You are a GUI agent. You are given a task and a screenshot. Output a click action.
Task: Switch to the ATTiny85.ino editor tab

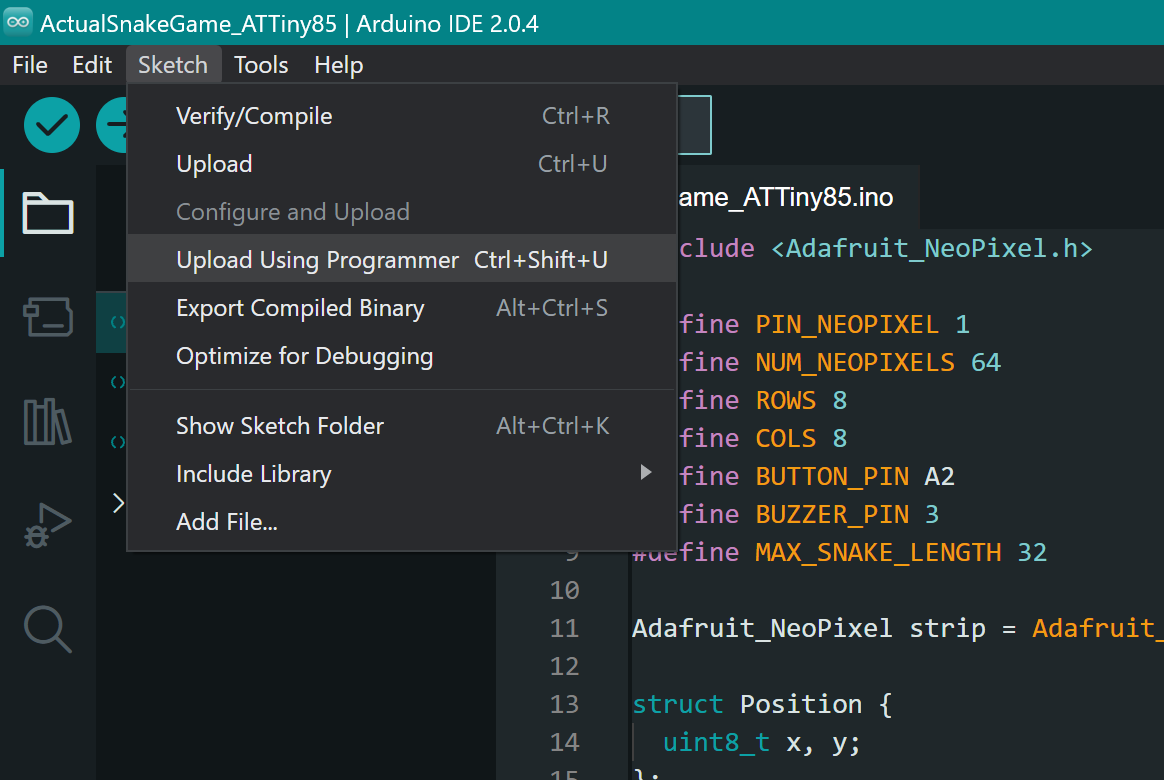click(798, 197)
